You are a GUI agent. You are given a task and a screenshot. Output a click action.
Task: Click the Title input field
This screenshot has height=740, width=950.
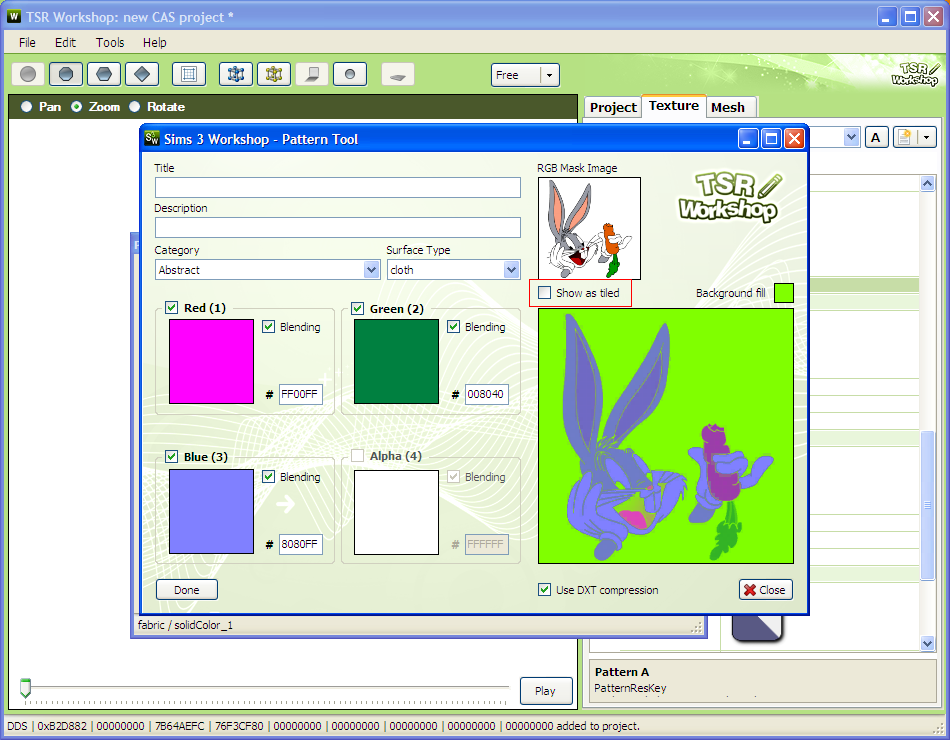(337, 187)
